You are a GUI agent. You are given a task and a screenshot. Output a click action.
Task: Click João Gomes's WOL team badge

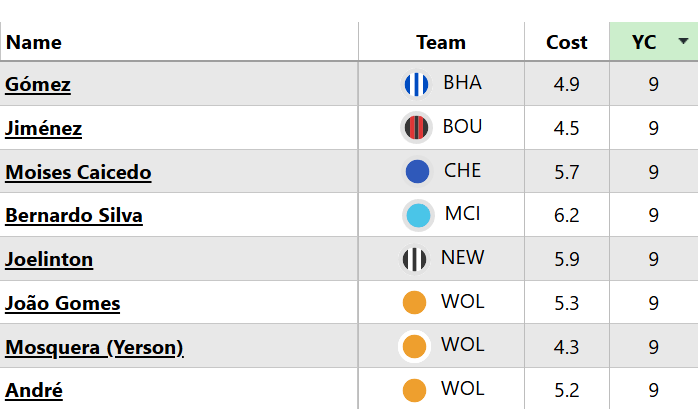(414, 303)
